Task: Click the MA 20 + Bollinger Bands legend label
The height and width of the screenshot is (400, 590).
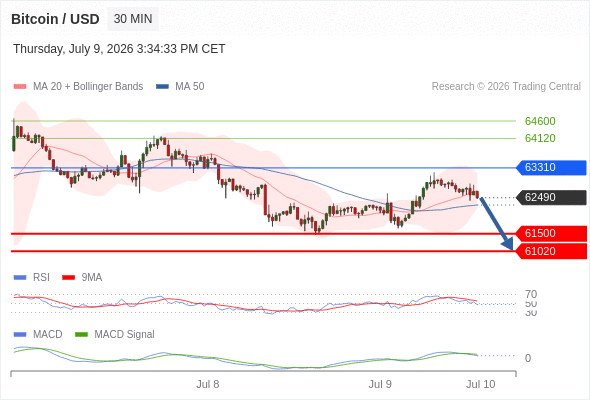Action: click(88, 87)
